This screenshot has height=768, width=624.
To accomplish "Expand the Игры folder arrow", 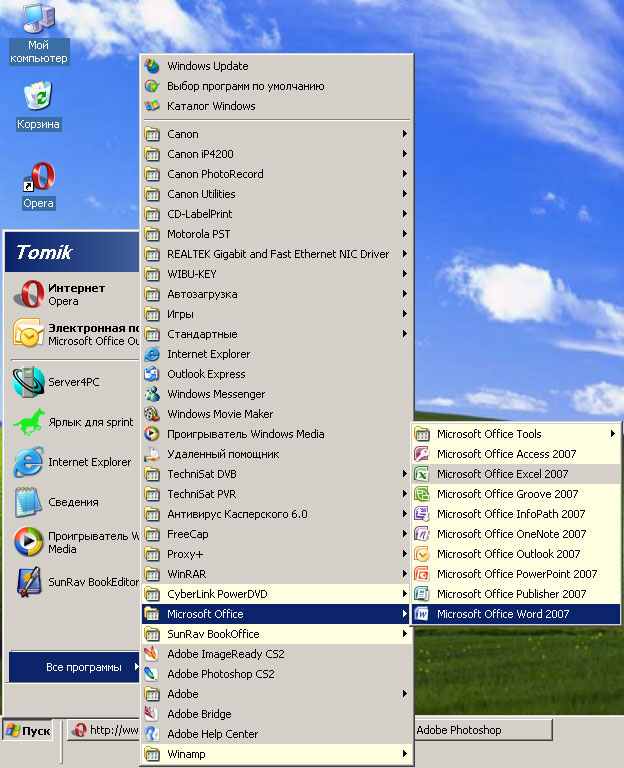I will [405, 313].
